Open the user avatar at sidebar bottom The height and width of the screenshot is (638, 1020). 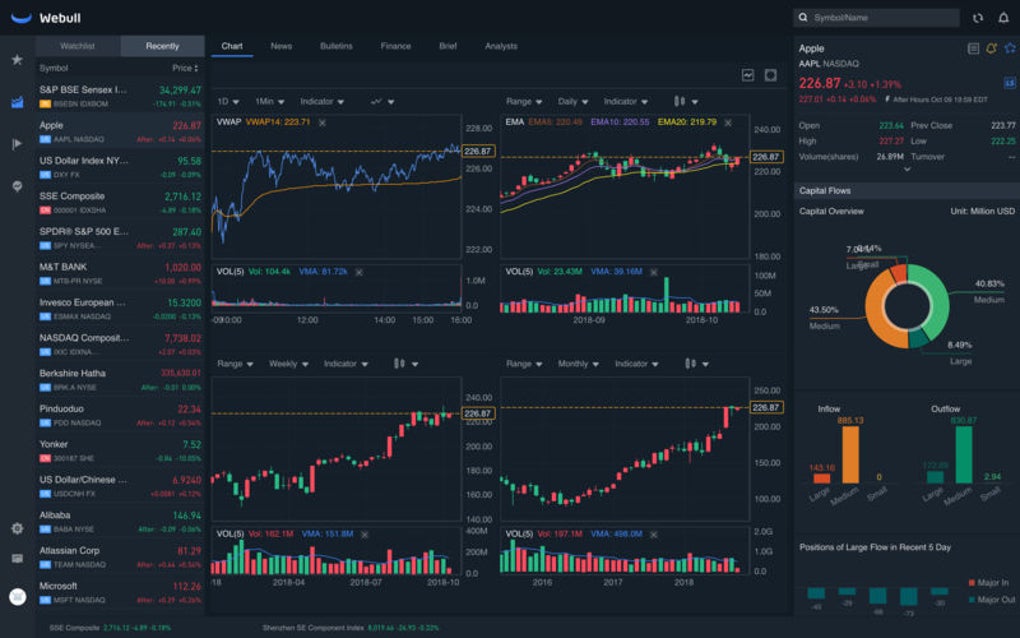[18, 596]
